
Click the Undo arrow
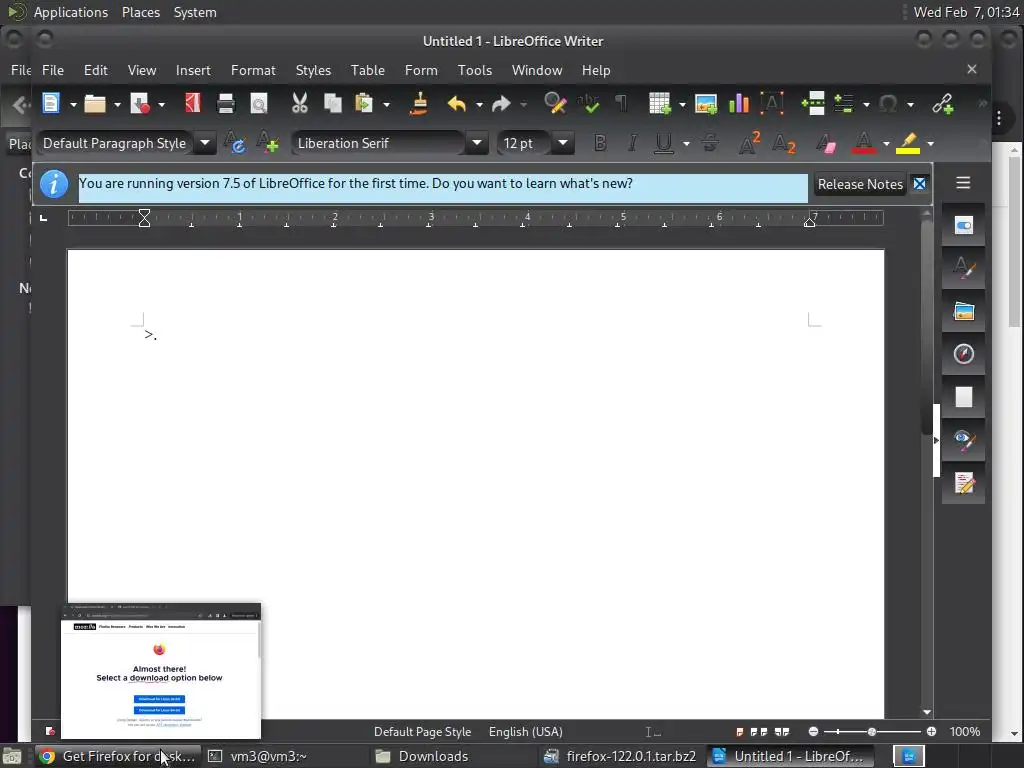(x=457, y=103)
